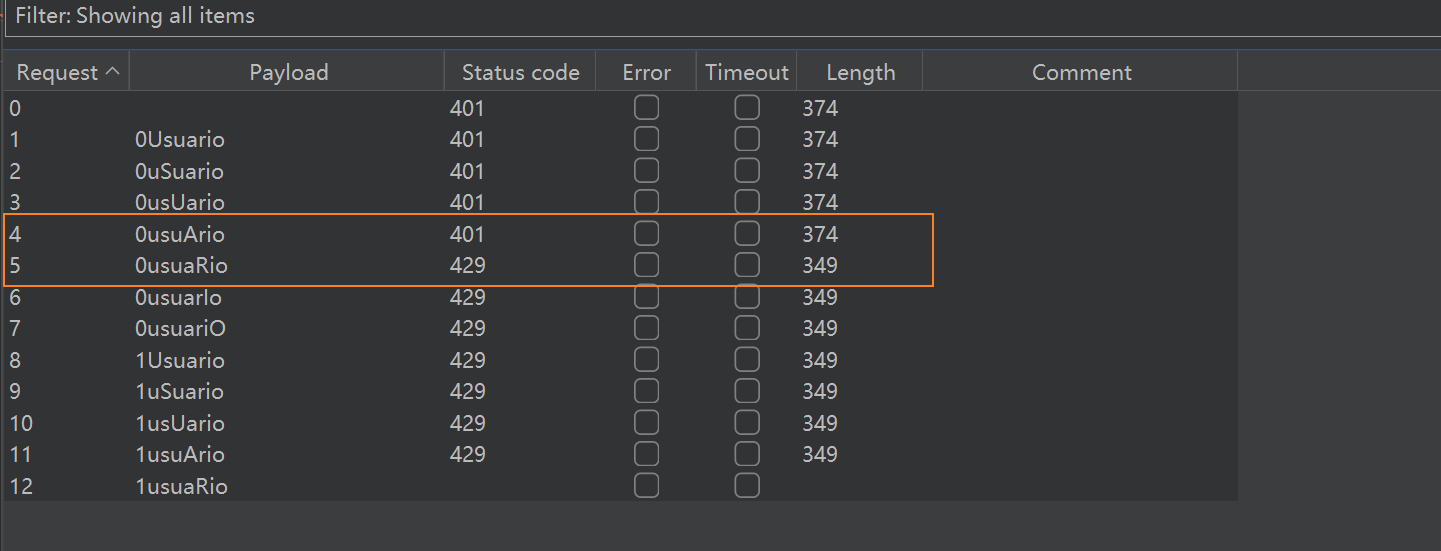Sort results by Status code column
The height and width of the screenshot is (551, 1441).
point(520,73)
